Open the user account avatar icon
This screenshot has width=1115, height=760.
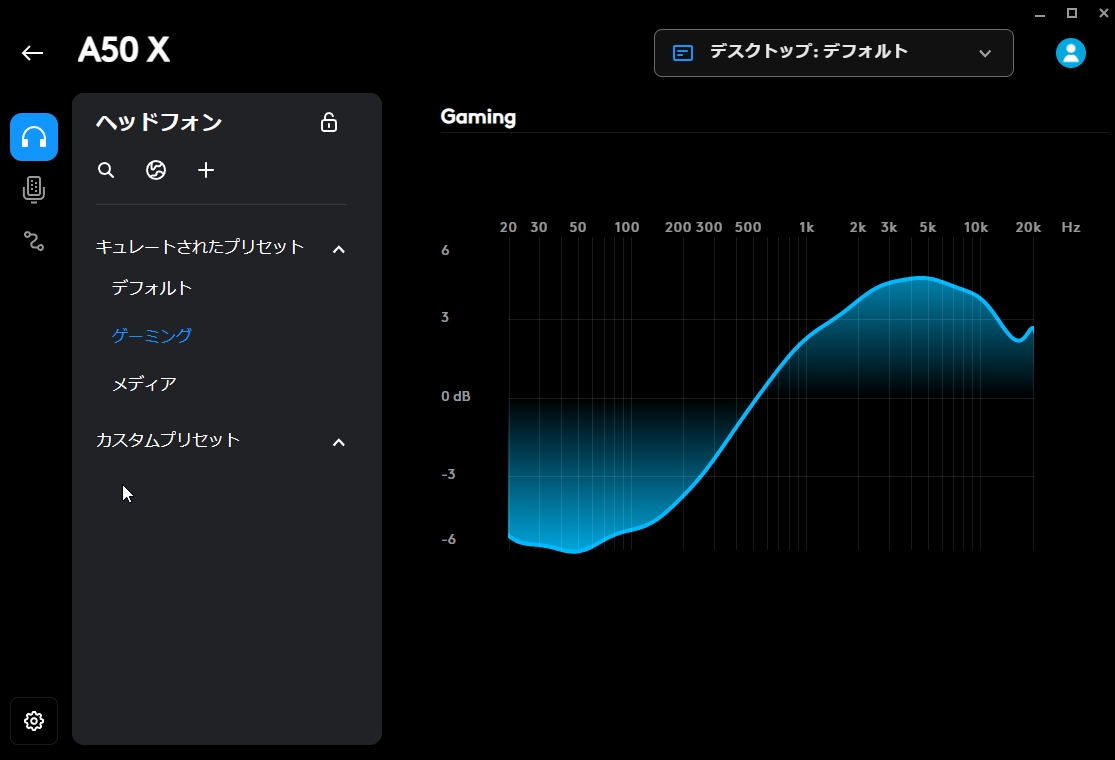coord(1070,53)
